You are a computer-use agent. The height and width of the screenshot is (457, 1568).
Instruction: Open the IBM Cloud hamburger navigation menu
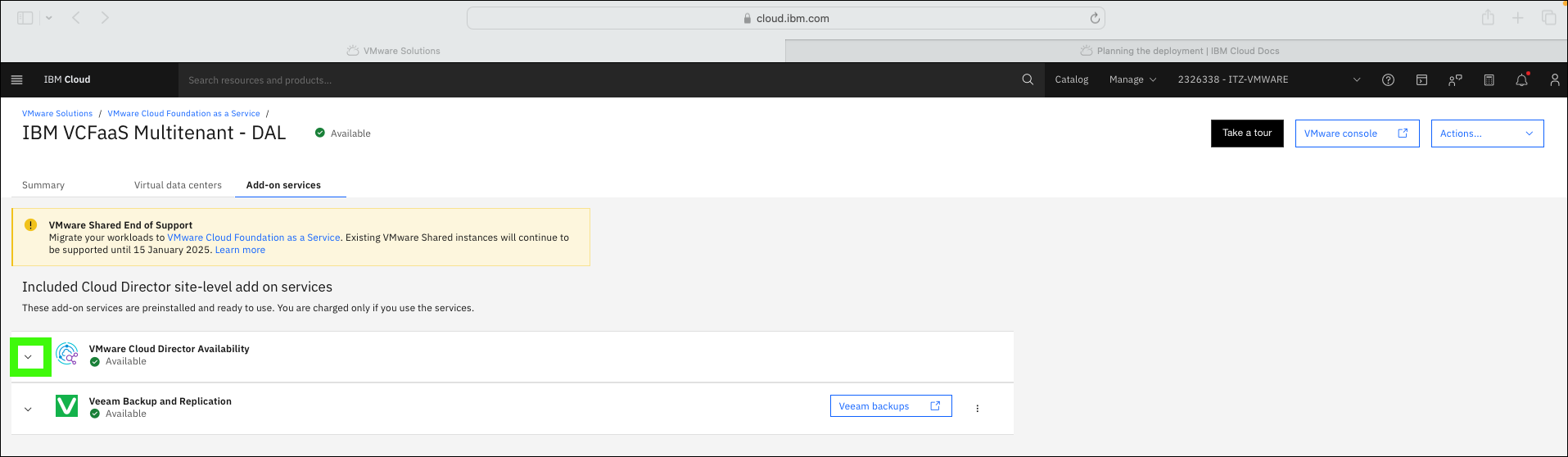pyautogui.click(x=16, y=79)
